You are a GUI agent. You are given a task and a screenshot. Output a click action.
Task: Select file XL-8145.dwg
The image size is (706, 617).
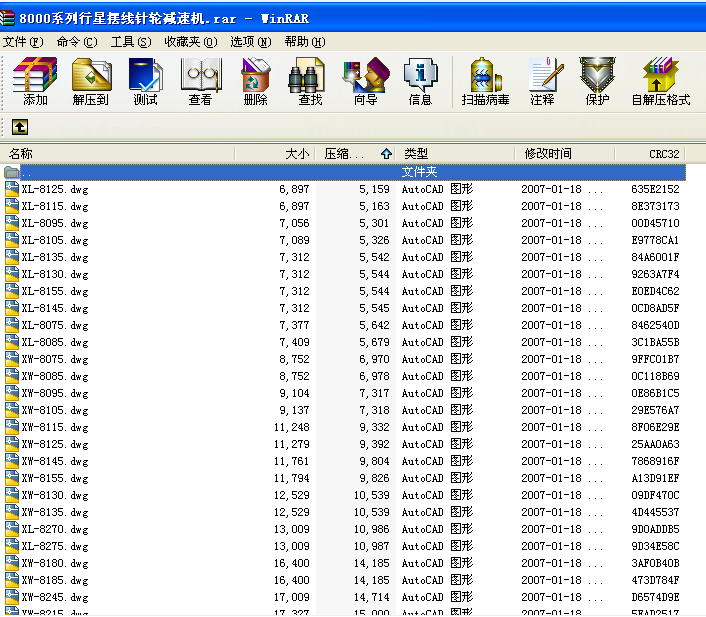(55, 308)
